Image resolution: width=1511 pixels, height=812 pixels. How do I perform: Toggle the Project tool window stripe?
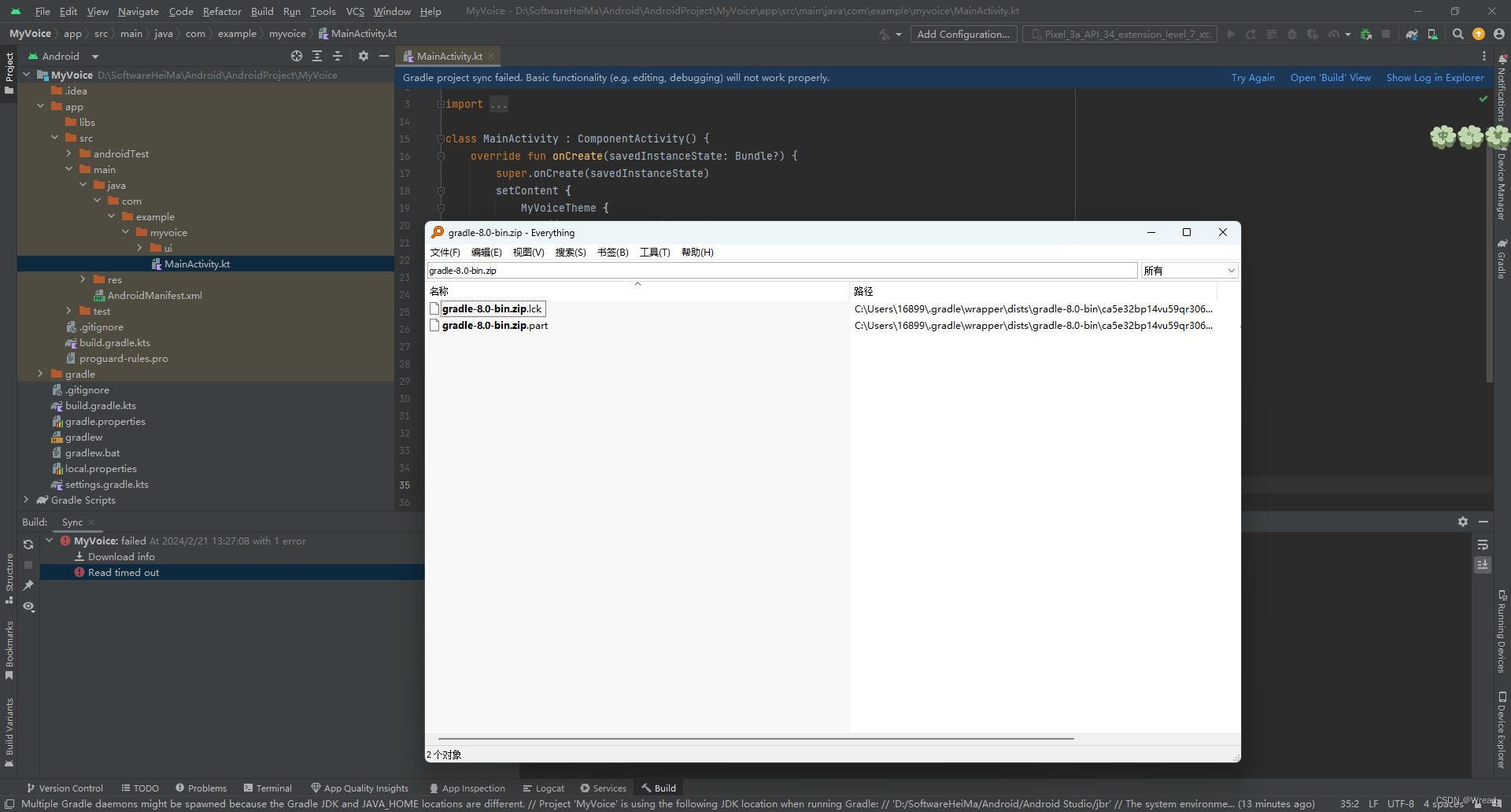(9, 73)
